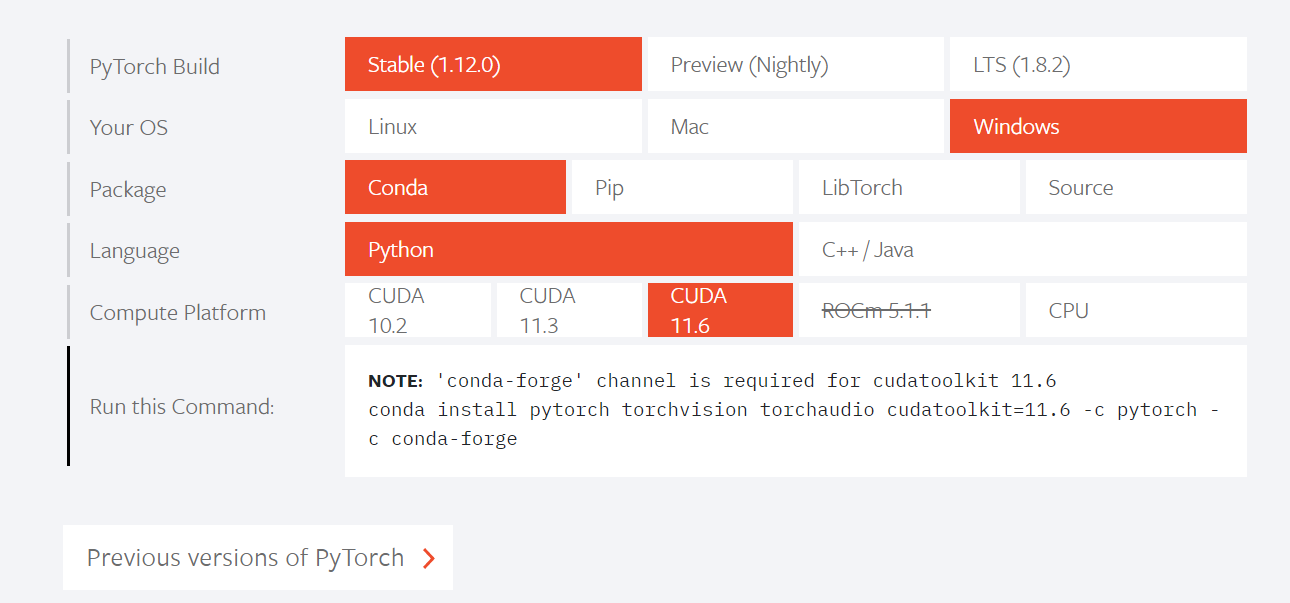Switch language to C++ / Java

(1021, 250)
